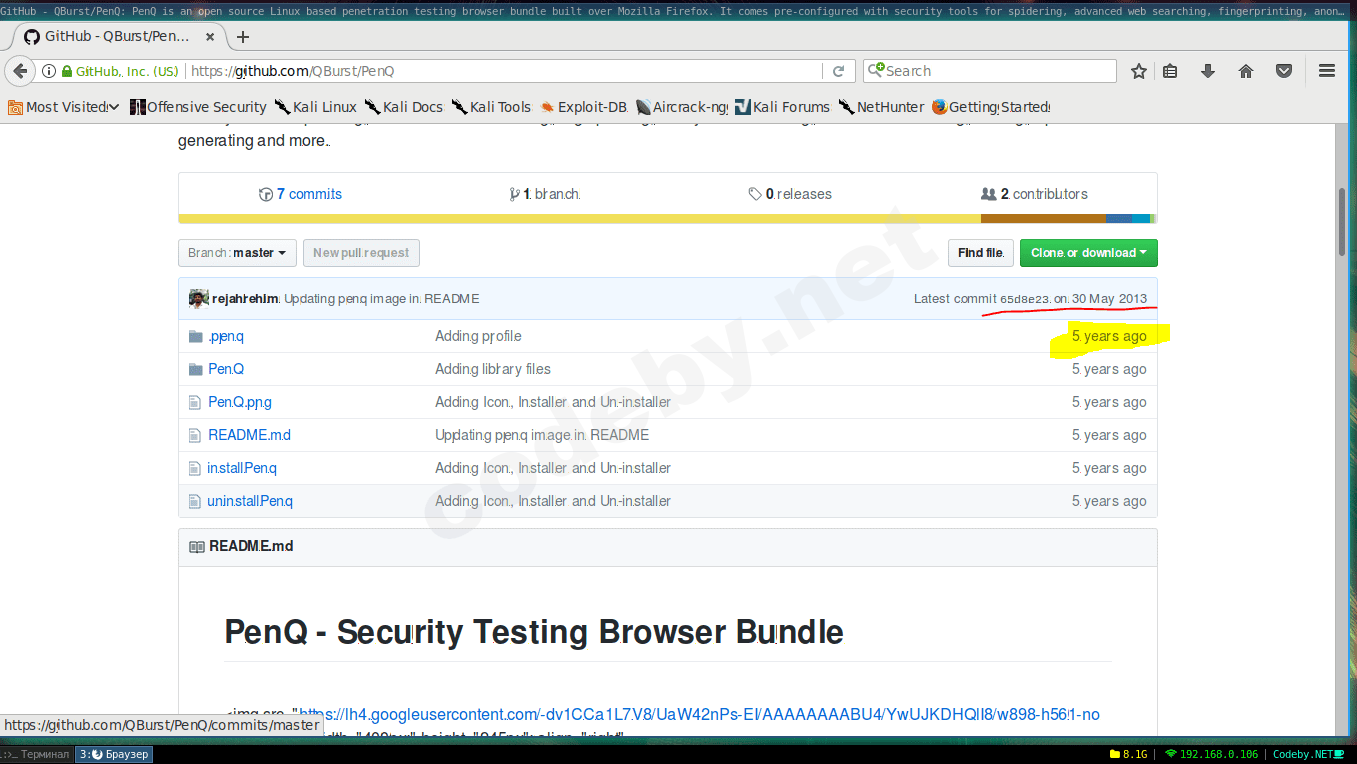Viewport: 1357px width, 764px height.
Task: Open the 'Adding library files' commit message
Action: click(x=493, y=369)
